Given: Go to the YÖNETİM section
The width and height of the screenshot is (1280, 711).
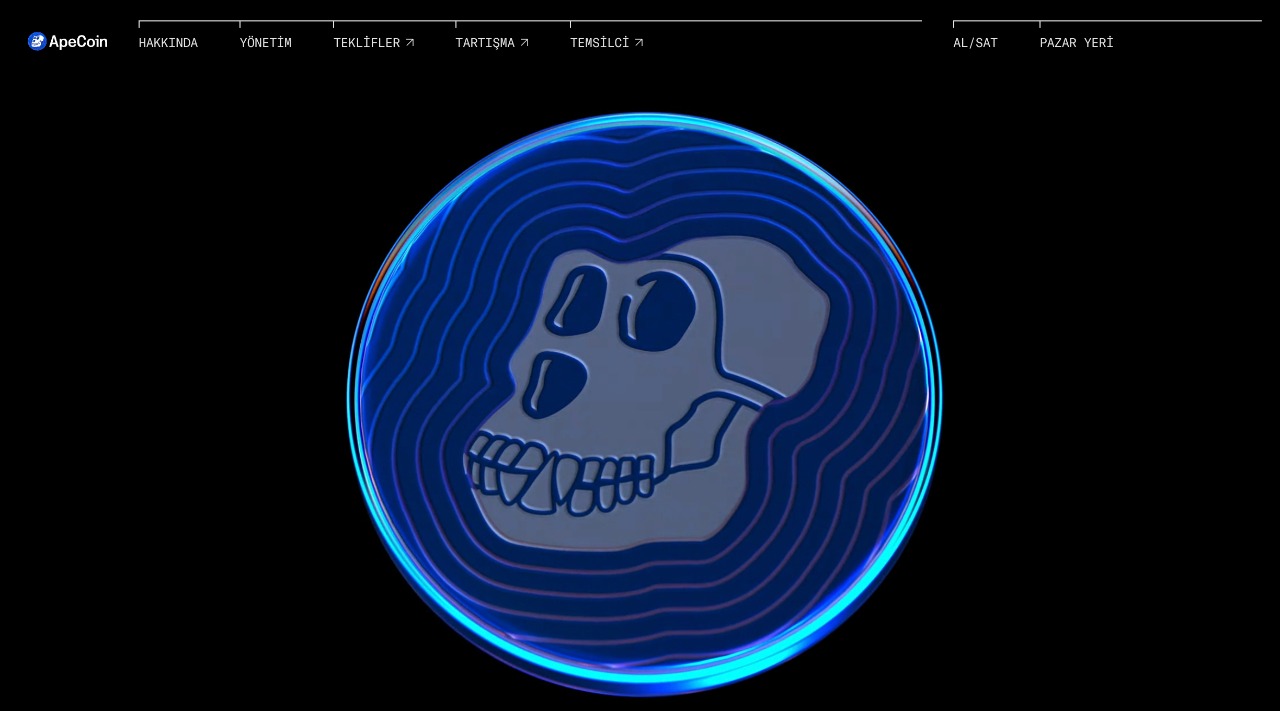Looking at the screenshot, I should 266,43.
